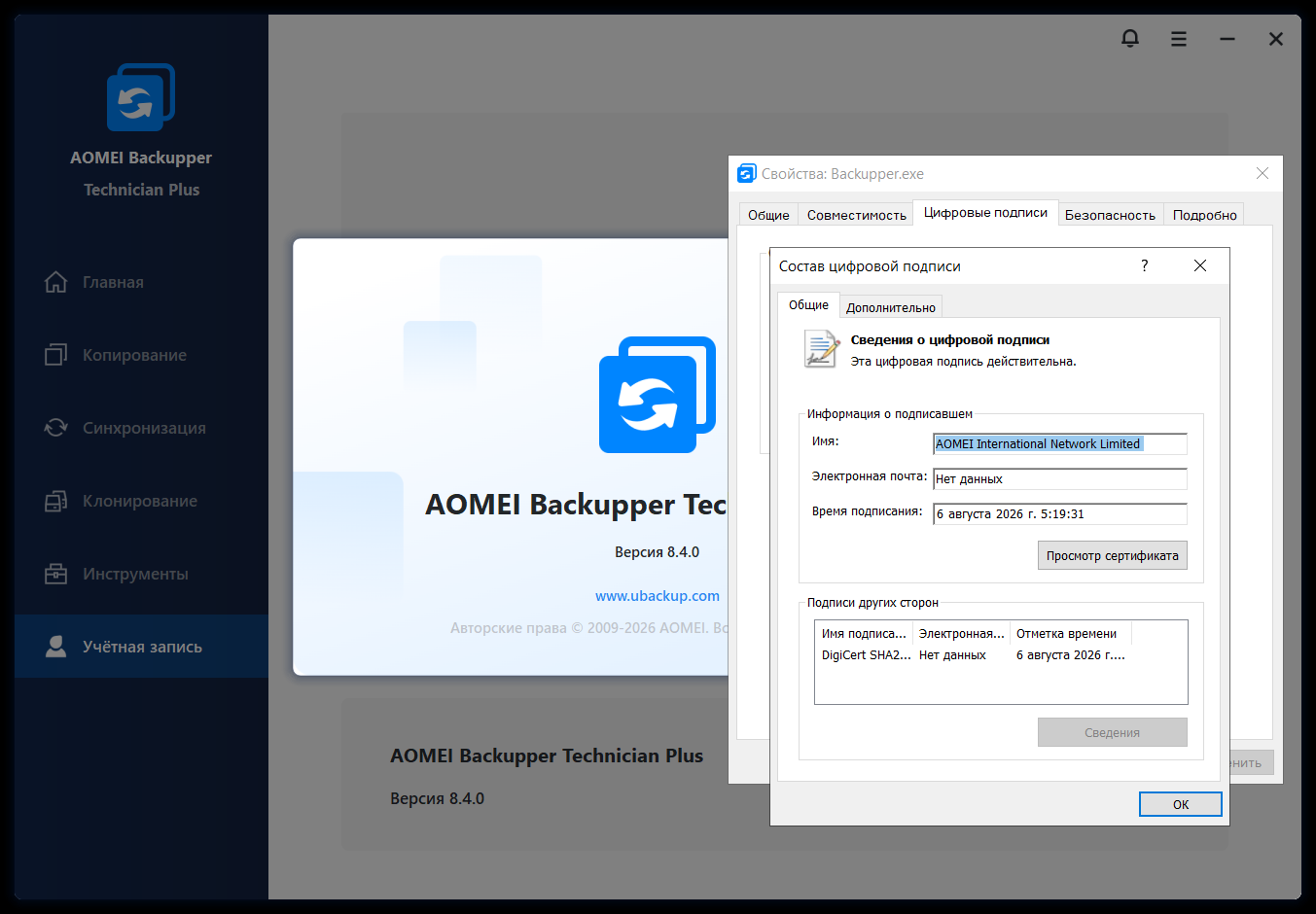Click Отметка времени column header
Screen dimensions: 1316x914
pos(1071,633)
